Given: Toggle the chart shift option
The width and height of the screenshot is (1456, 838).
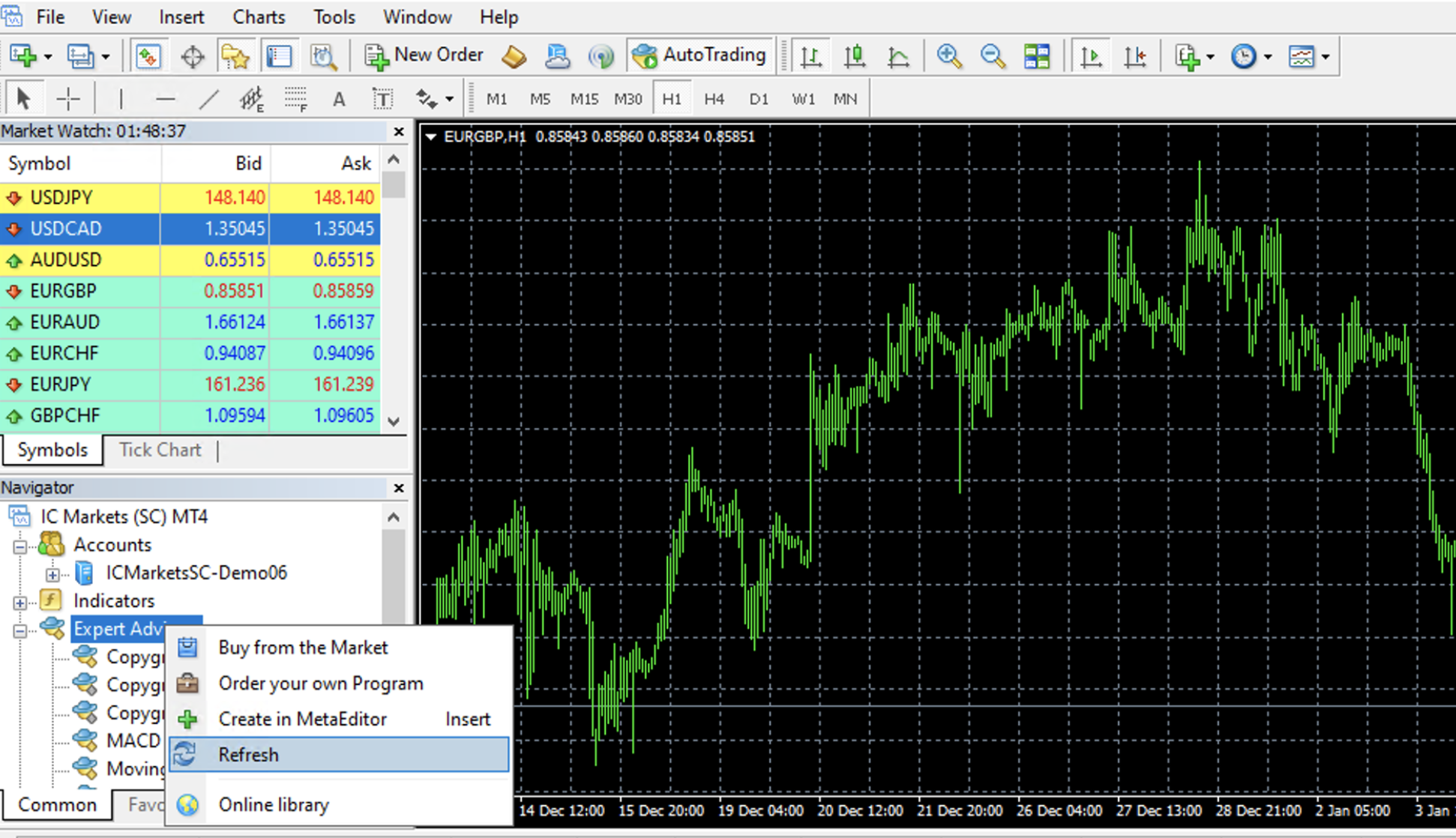Looking at the screenshot, I should point(1135,56).
